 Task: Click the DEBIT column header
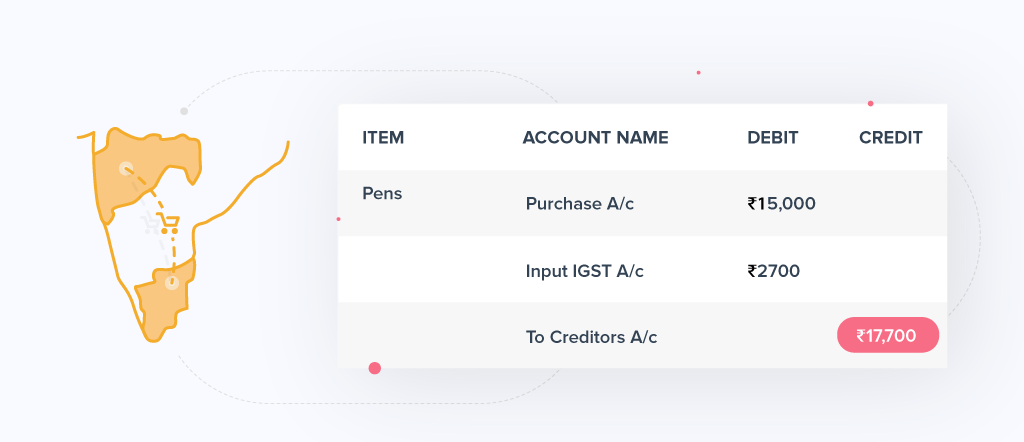tap(772, 138)
